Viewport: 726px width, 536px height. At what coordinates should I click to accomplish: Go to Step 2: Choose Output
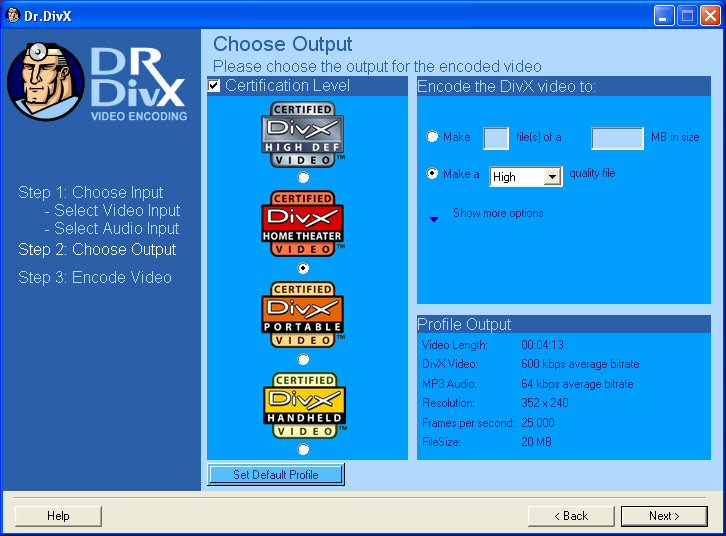click(97, 249)
